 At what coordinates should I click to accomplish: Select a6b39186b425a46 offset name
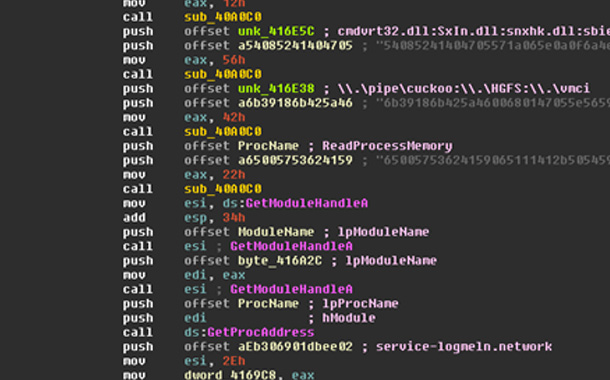coord(295,103)
